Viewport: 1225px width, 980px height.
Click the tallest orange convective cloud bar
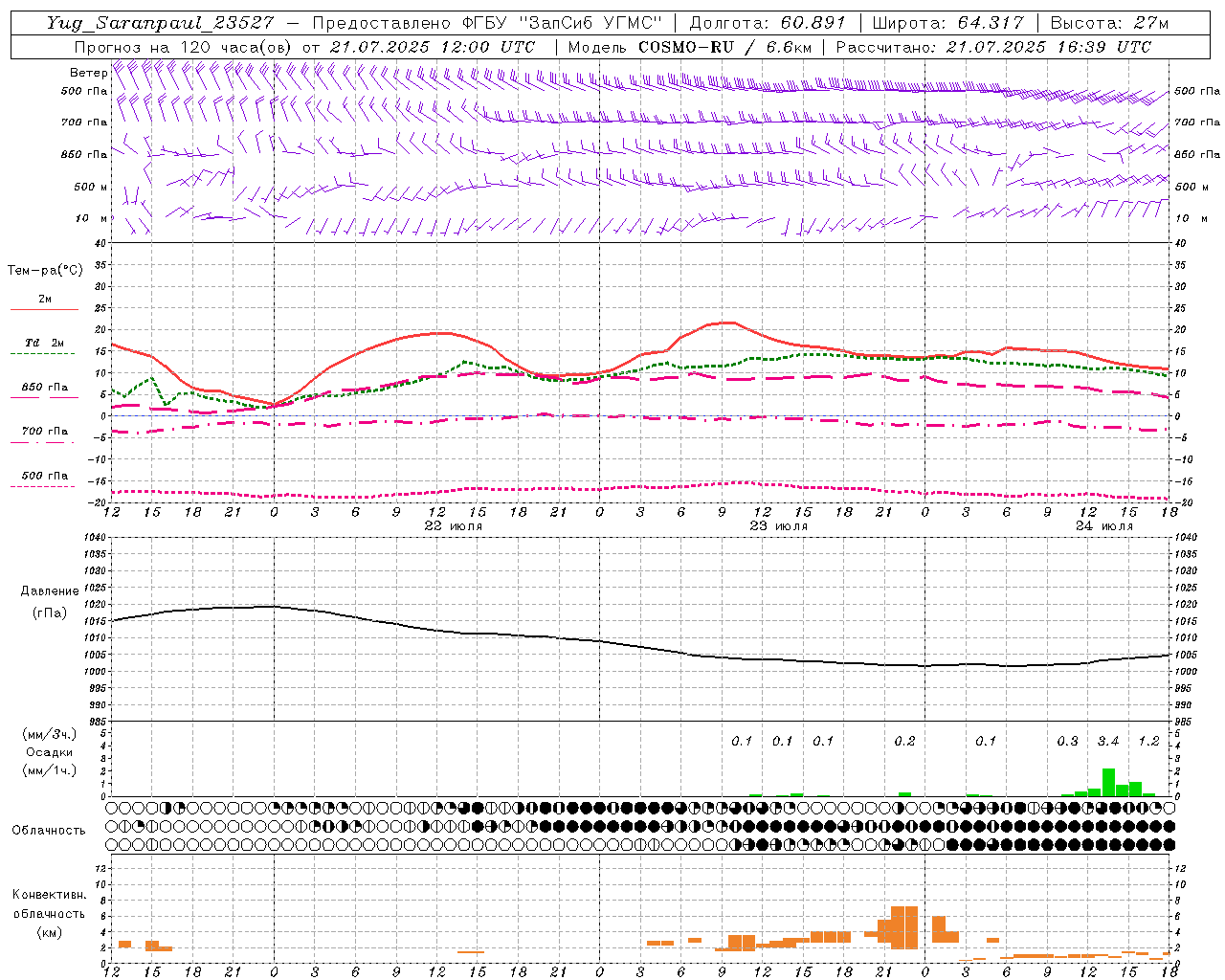click(x=904, y=927)
